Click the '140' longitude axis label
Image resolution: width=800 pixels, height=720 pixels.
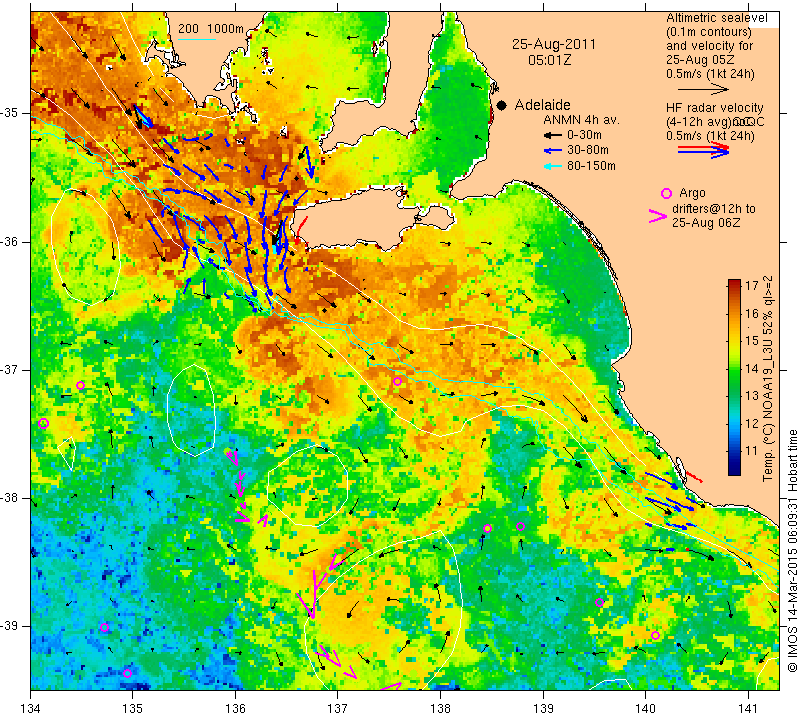(x=645, y=708)
